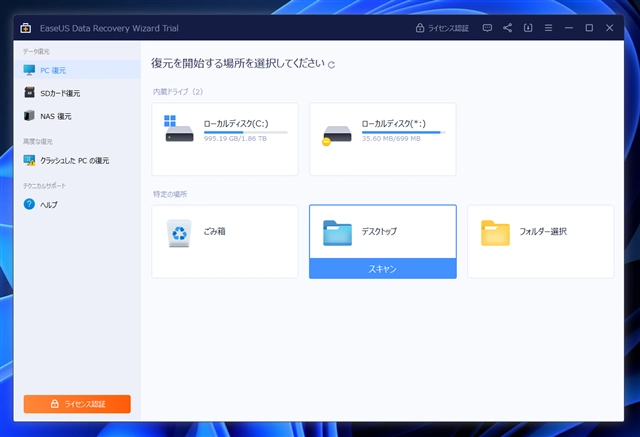Click the crashed PC warning icon
This screenshot has width=640, height=437.
pos(29,160)
